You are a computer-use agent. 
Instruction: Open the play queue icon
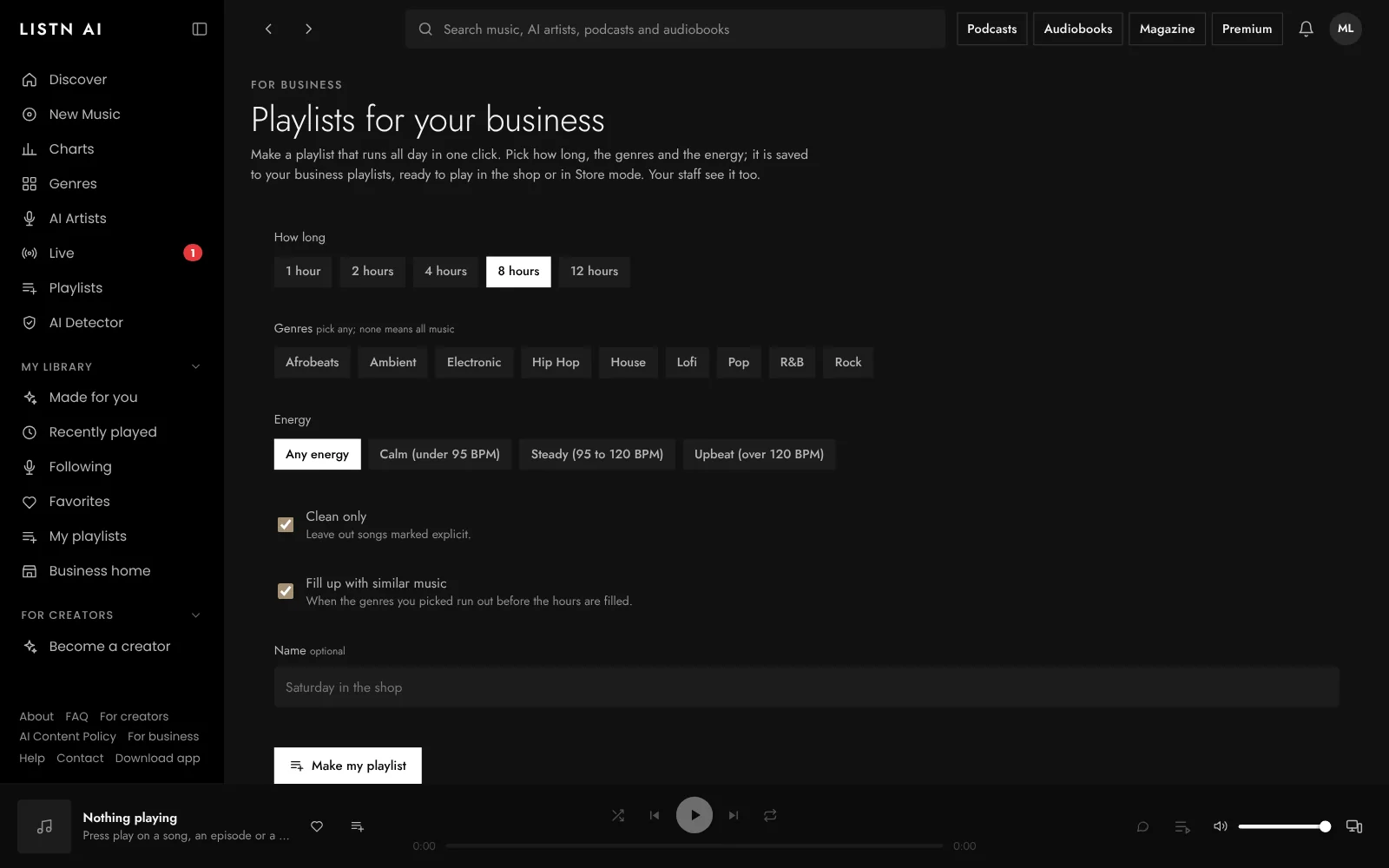pyautogui.click(x=1182, y=826)
